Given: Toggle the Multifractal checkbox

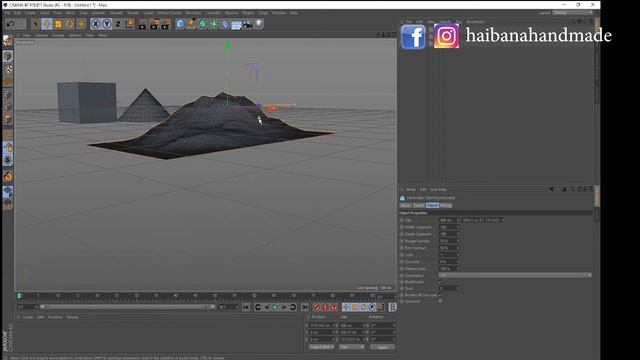Looking at the screenshot, I should click(440, 282).
